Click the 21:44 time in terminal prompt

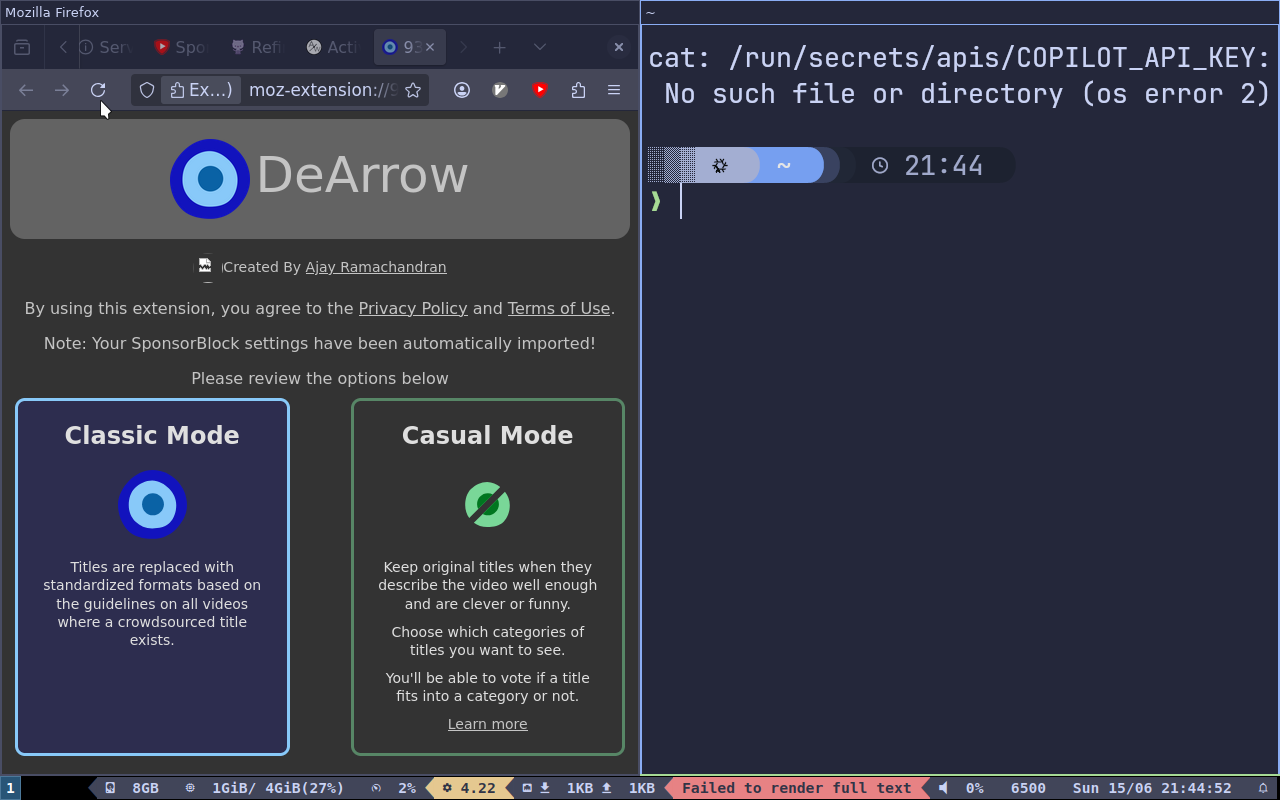pyautogui.click(x=944, y=165)
